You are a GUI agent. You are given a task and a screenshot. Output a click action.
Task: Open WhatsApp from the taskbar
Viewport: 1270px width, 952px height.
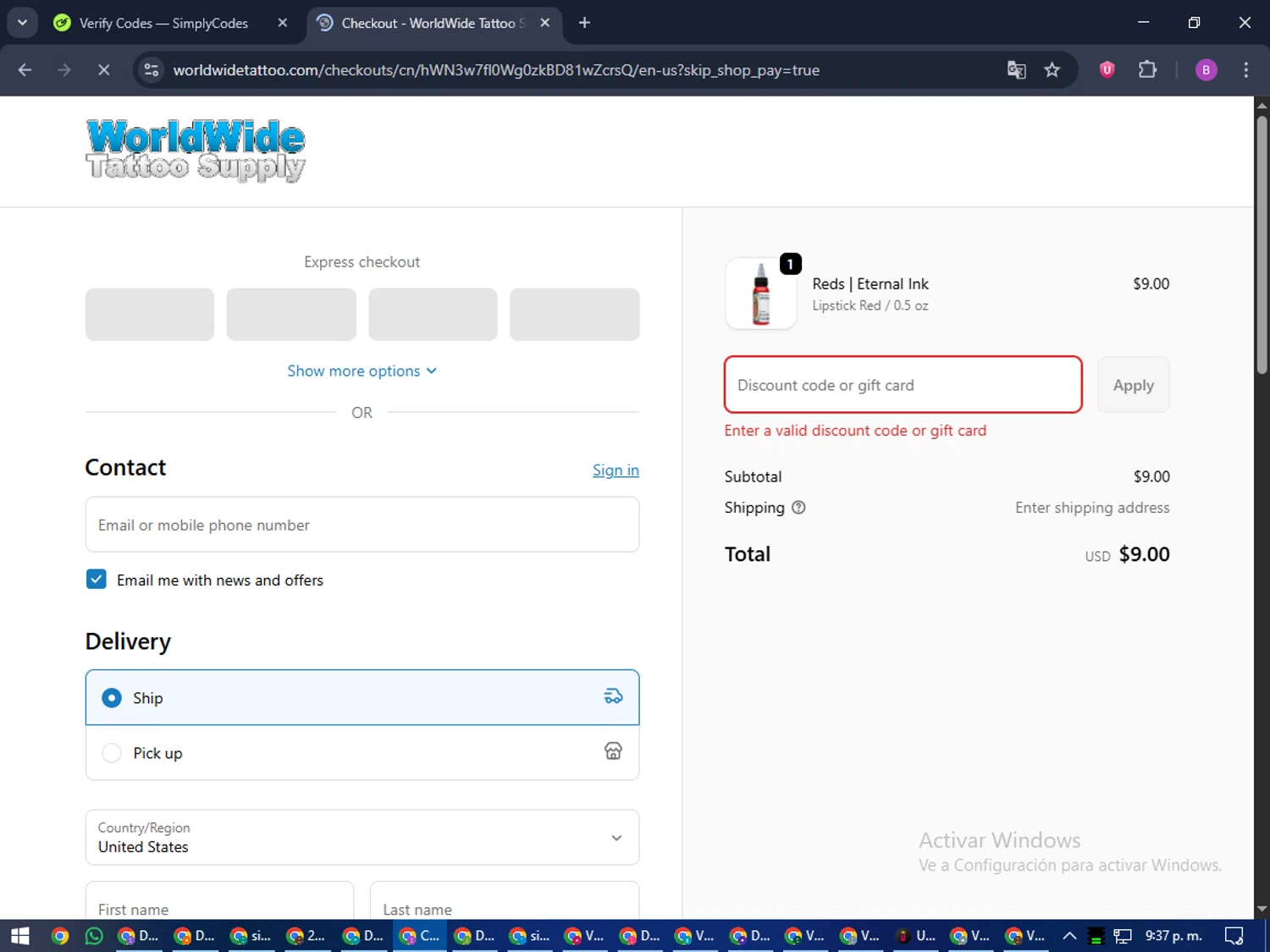94,936
